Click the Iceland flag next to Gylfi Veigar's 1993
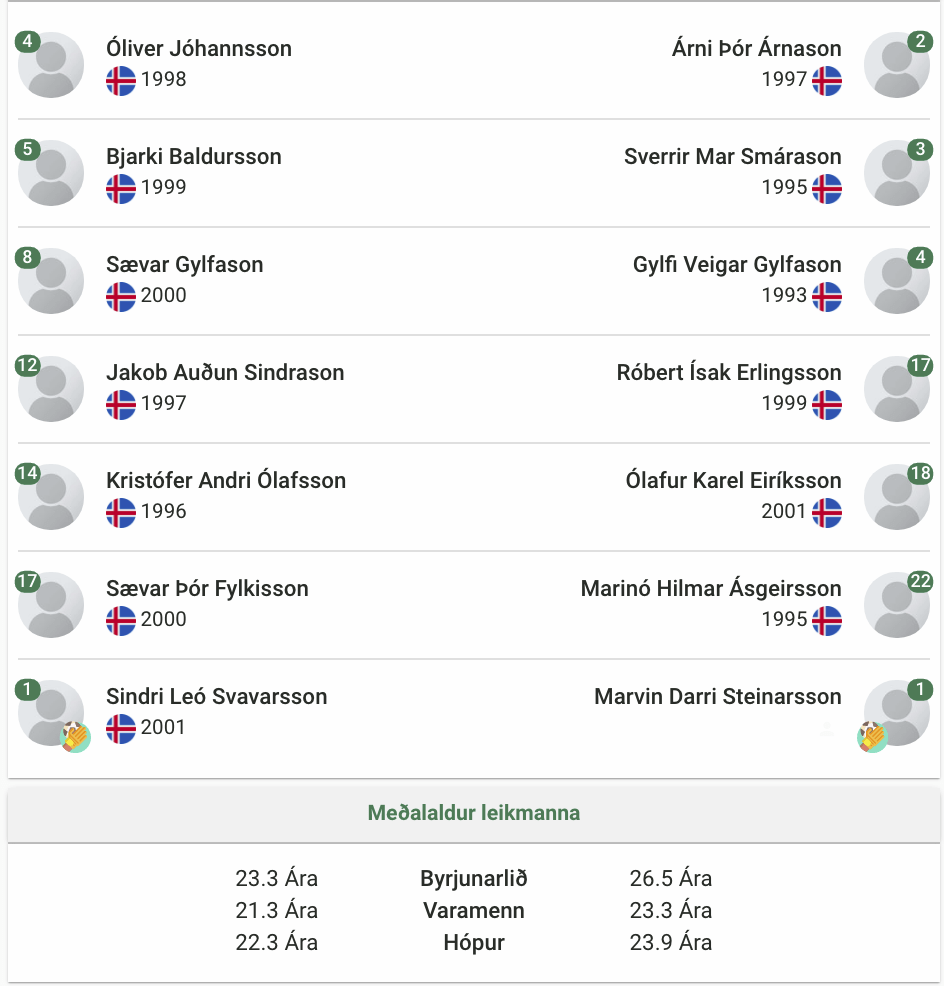 (x=827, y=297)
